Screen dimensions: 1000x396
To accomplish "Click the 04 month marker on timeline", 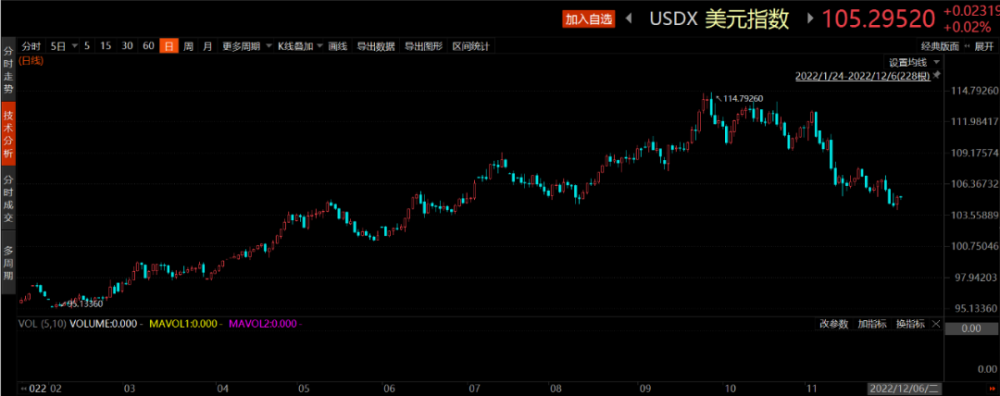I will pyautogui.click(x=223, y=388).
